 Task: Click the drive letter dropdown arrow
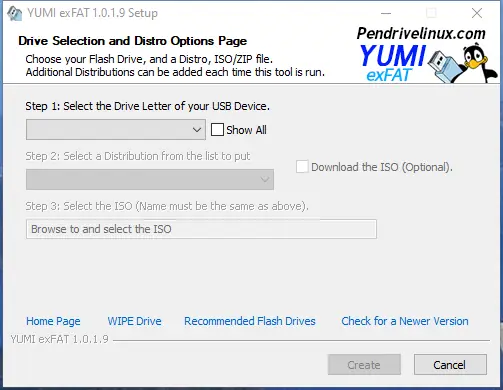tap(197, 130)
